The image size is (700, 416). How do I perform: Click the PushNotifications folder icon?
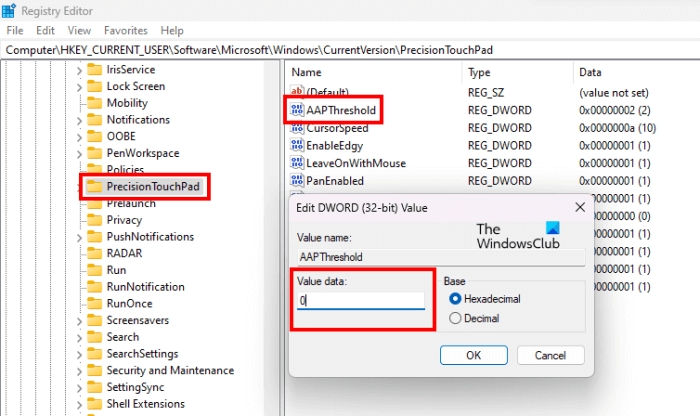tap(94, 237)
